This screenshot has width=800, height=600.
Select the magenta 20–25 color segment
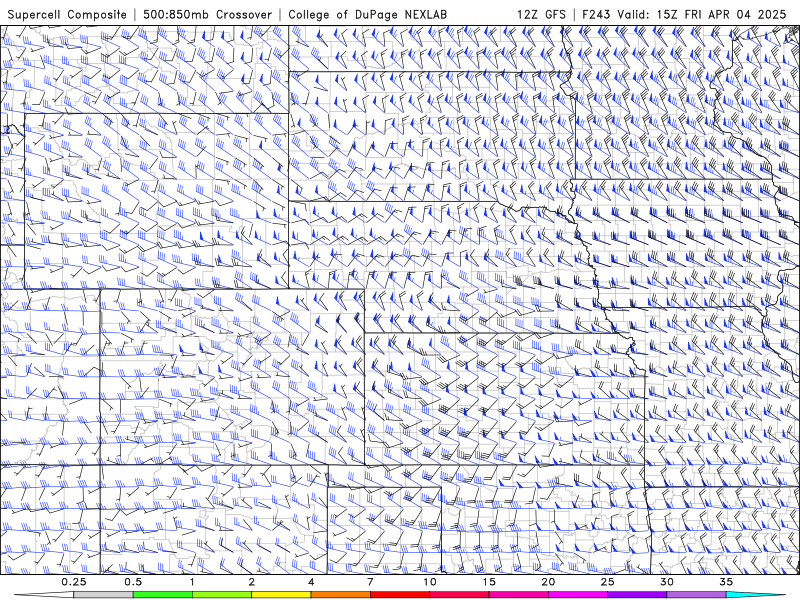coord(578,595)
